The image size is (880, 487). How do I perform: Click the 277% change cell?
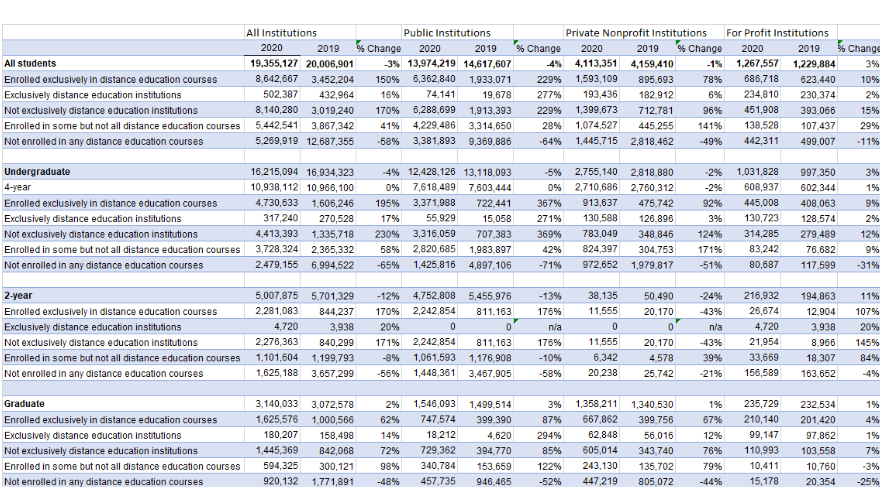(x=539, y=95)
